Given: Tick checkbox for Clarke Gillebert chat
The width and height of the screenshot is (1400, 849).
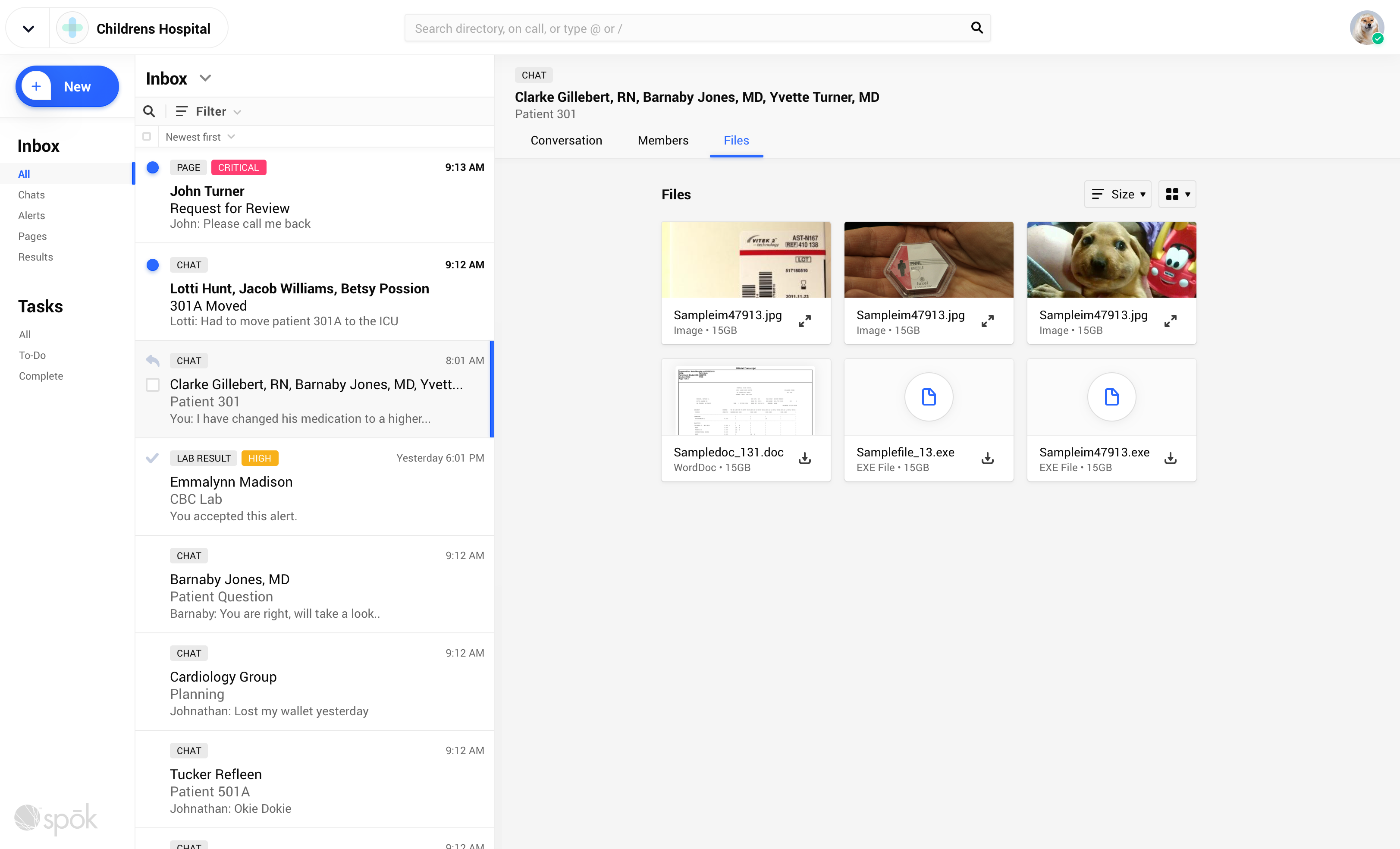Looking at the screenshot, I should [152, 385].
